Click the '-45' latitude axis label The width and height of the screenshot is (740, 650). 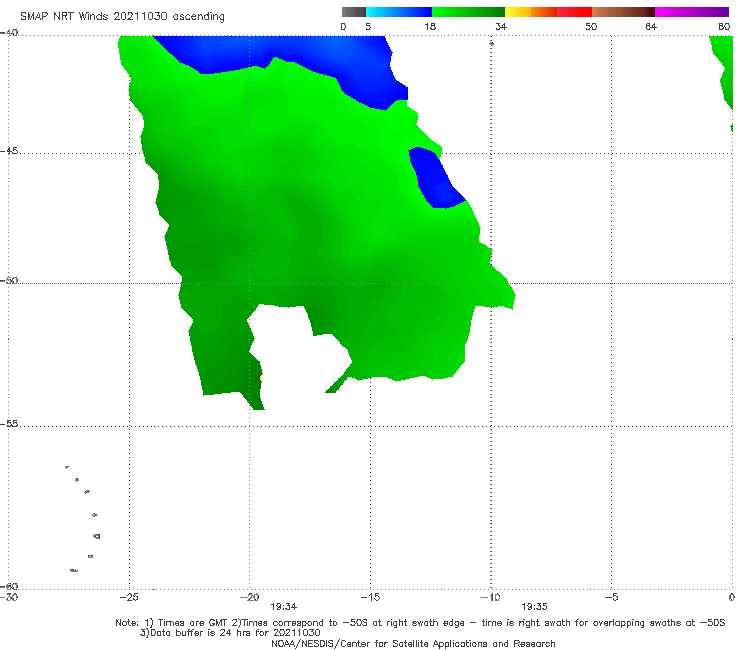[x=9, y=151]
